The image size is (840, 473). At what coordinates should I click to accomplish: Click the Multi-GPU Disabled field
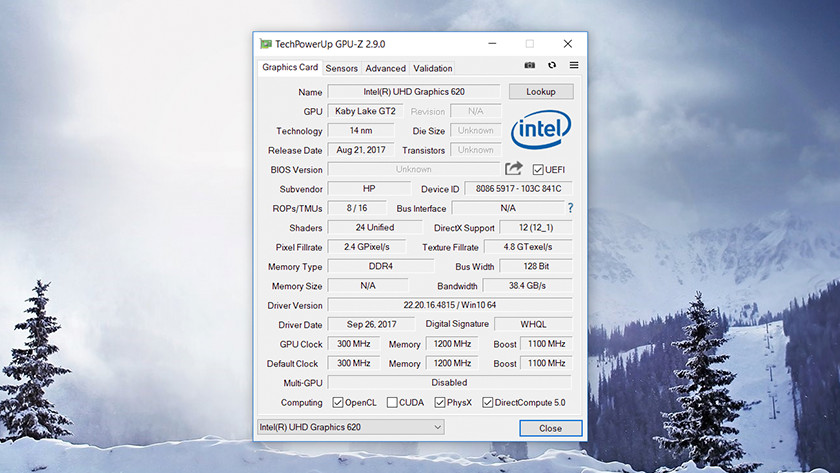[x=450, y=382]
